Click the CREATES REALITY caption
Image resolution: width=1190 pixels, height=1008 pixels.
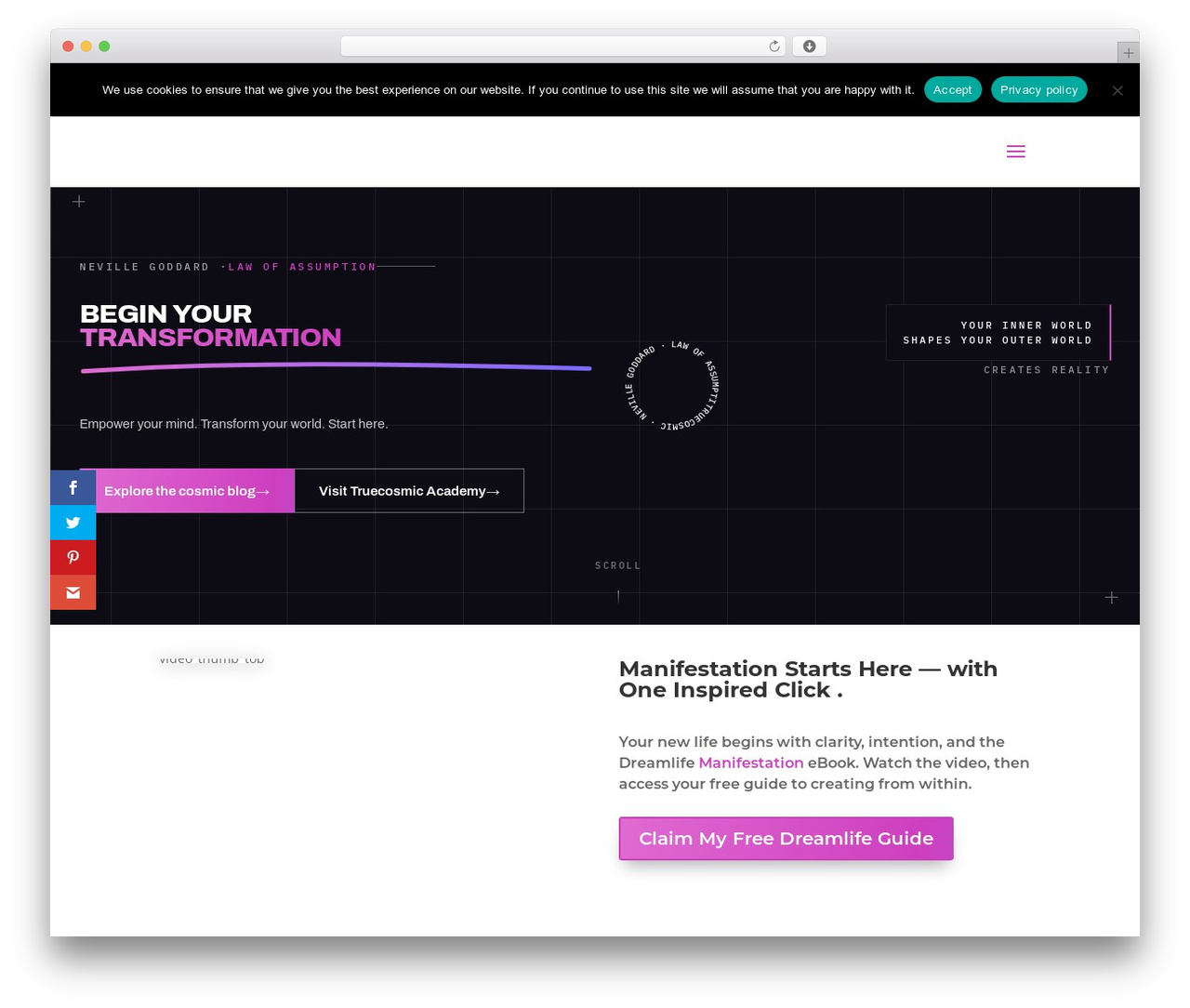tap(1046, 370)
